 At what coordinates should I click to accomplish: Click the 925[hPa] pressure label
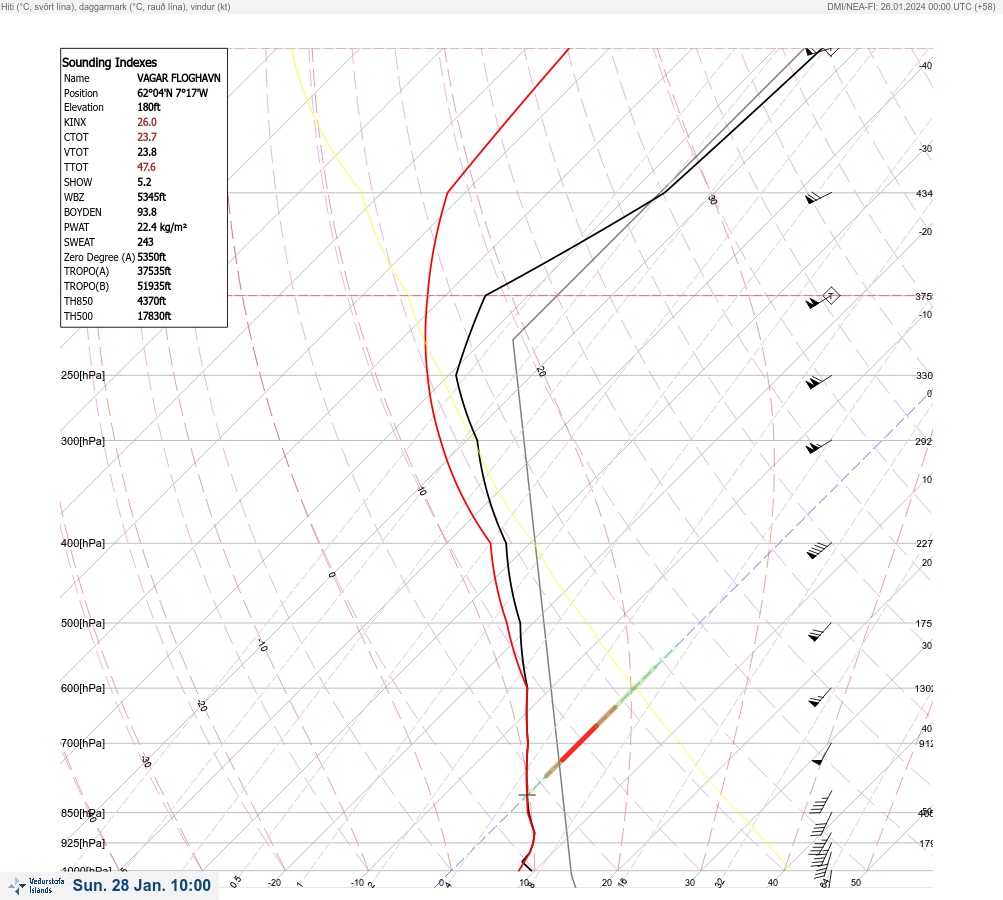pyautogui.click(x=83, y=843)
